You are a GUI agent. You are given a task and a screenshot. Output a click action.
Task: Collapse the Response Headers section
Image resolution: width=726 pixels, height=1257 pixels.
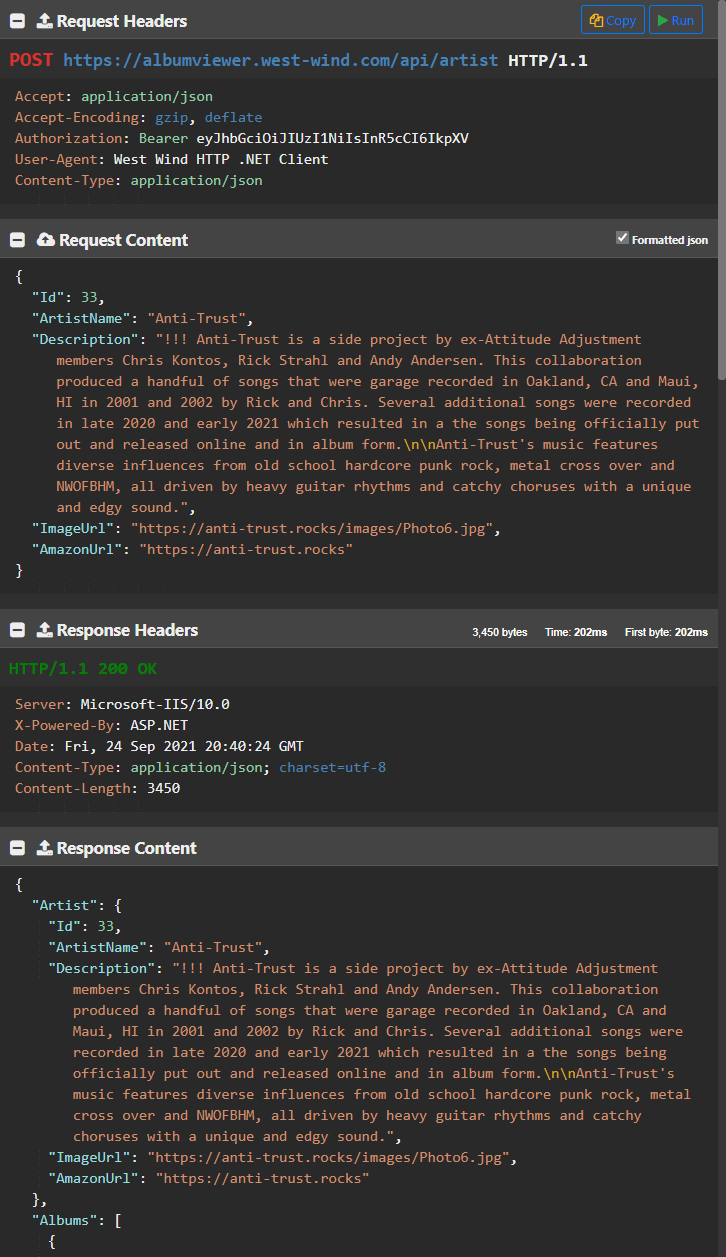coord(17,630)
